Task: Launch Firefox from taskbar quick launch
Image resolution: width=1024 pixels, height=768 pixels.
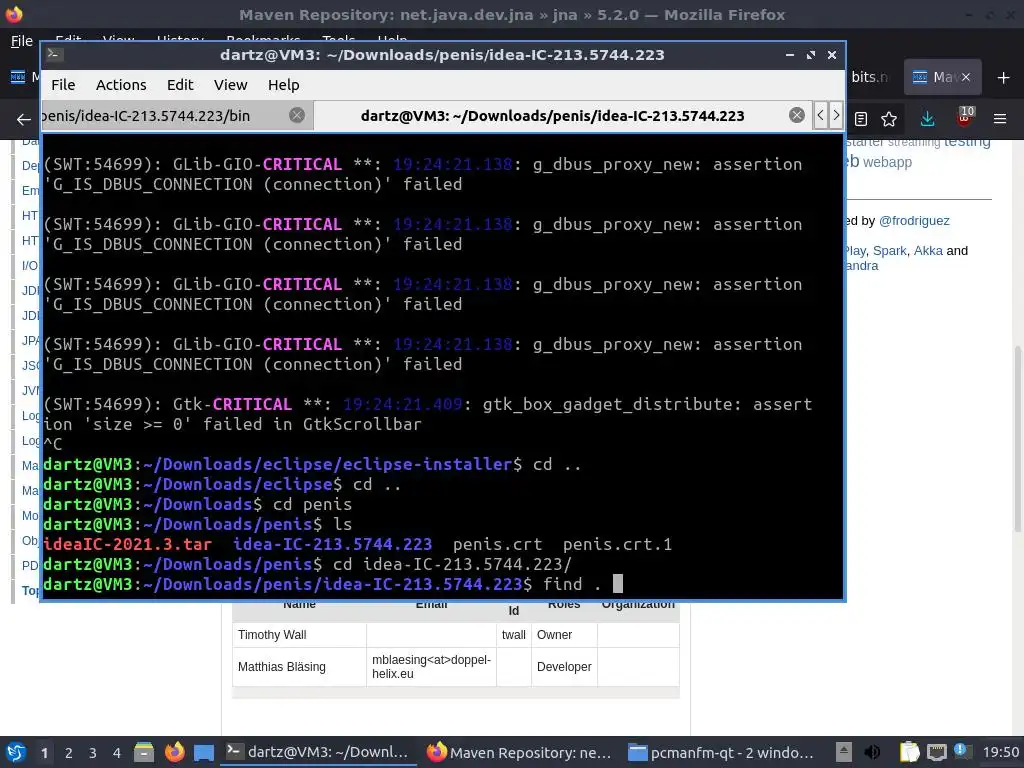Action: [174, 752]
